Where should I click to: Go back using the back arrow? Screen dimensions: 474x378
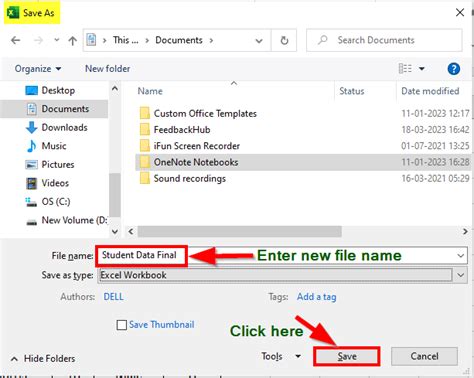click(16, 41)
